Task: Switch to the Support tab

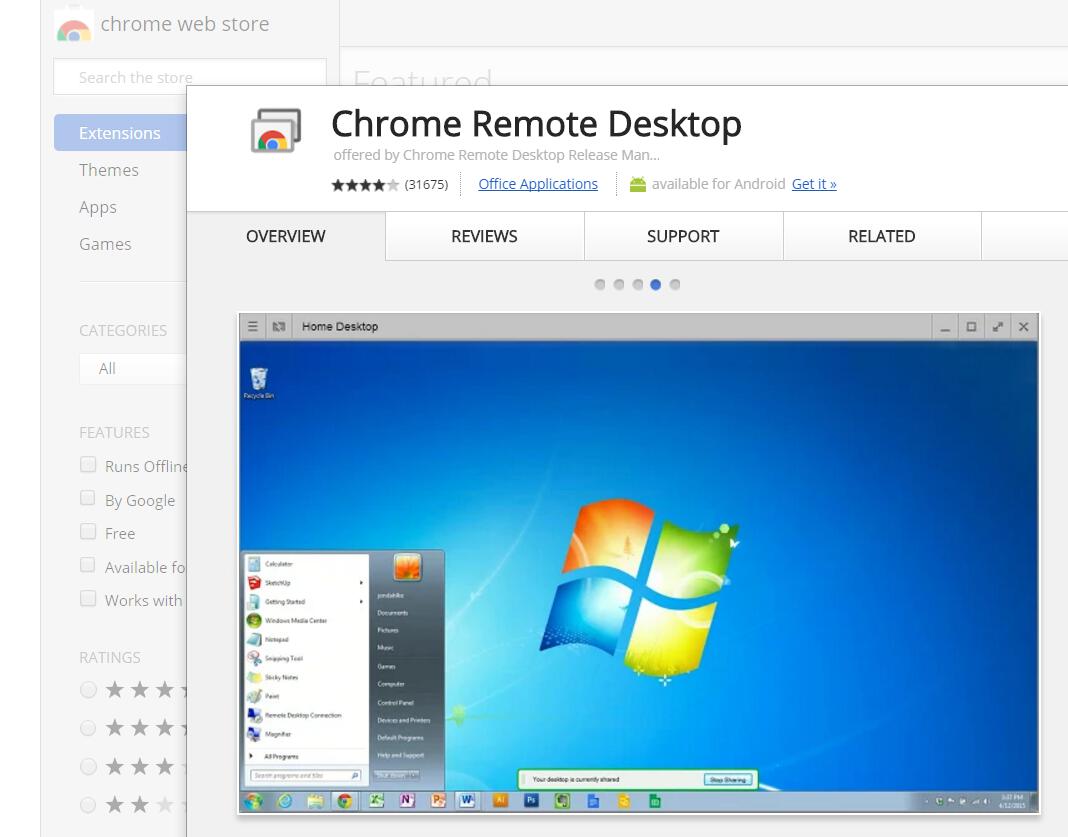Action: (683, 236)
